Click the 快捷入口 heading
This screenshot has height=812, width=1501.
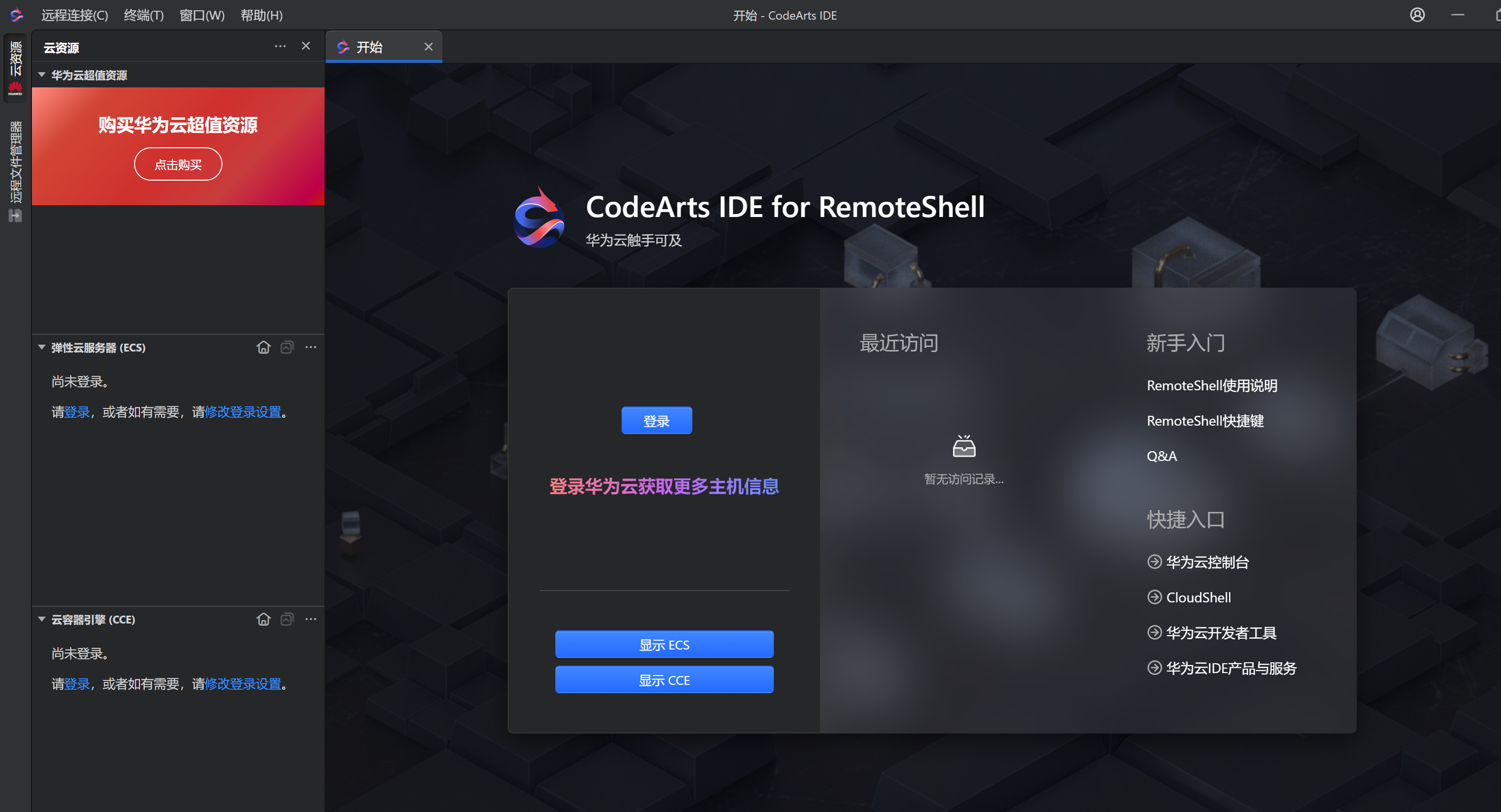pyautogui.click(x=1186, y=519)
